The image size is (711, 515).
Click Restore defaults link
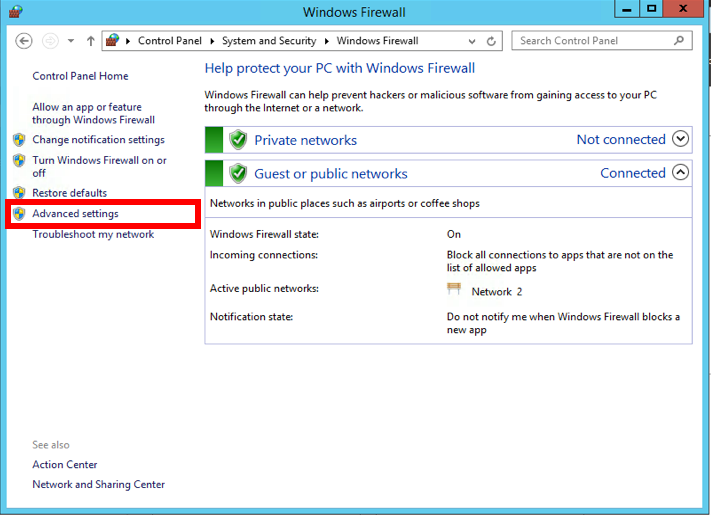[x=69, y=193]
